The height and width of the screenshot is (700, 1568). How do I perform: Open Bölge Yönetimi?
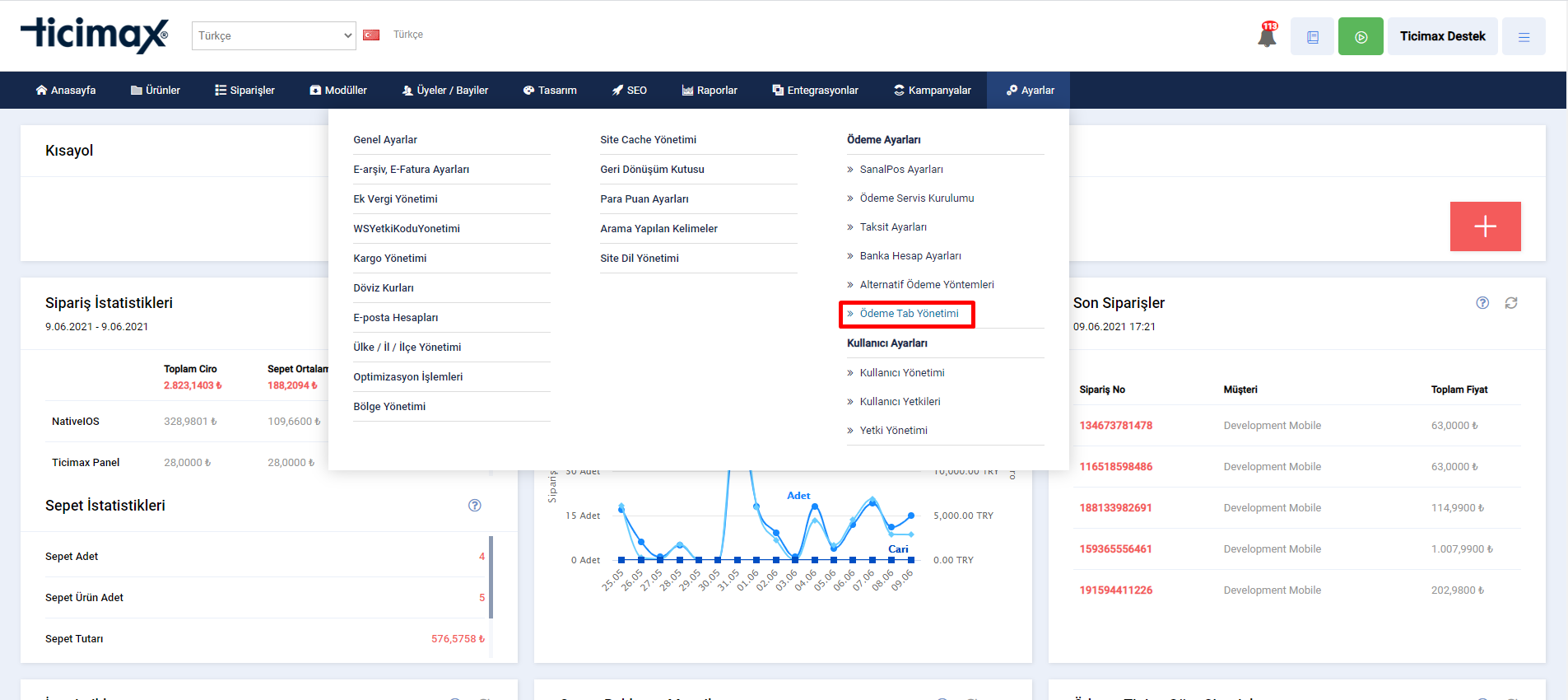[x=389, y=407]
